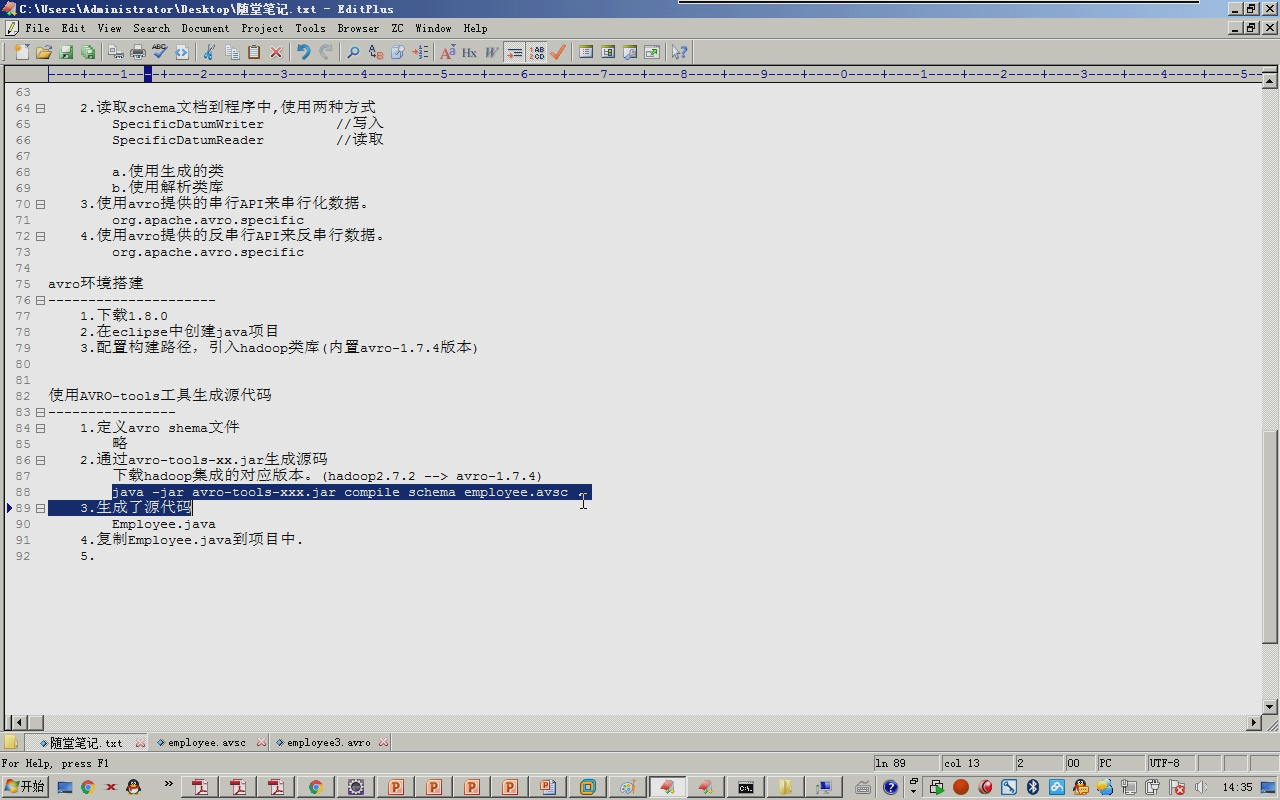Click the Cut scissors icon
Screen dimensions: 1280x800
210,52
